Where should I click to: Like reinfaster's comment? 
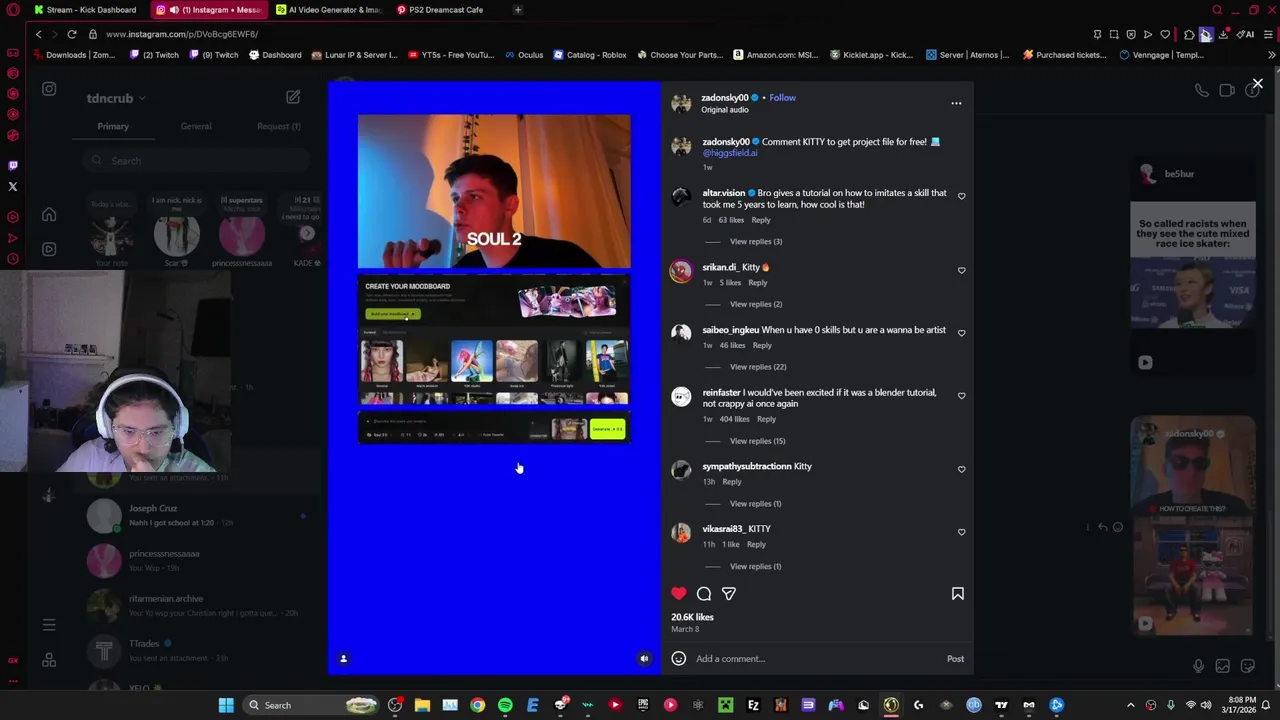pyautogui.click(x=961, y=395)
